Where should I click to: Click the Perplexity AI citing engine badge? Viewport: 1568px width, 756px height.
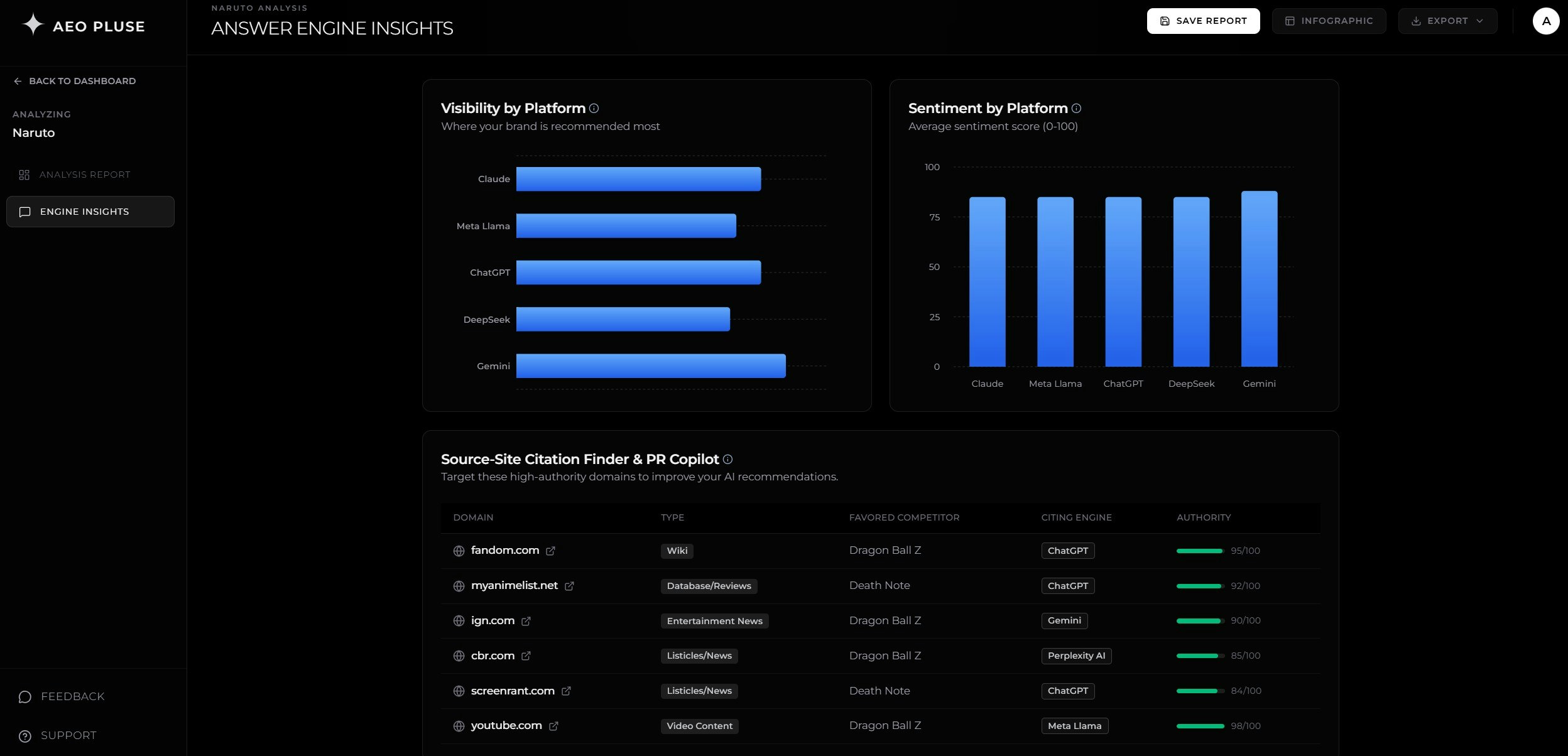tap(1076, 656)
